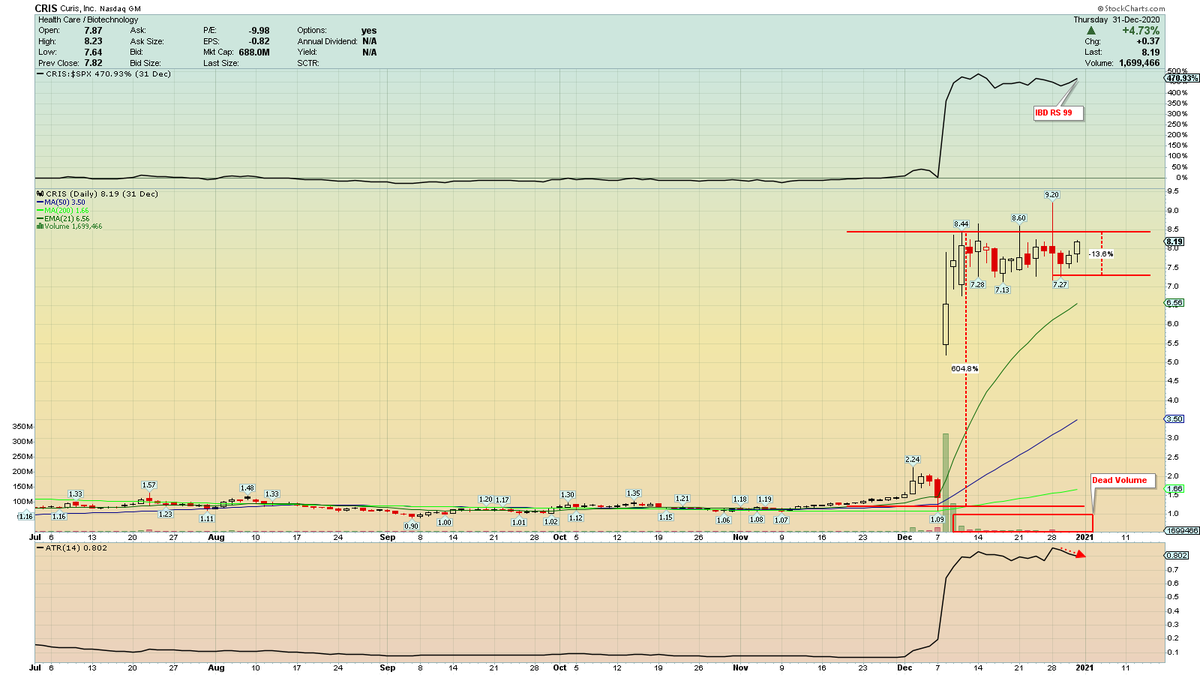This screenshot has height=675, width=1200.
Task: Click the 6.56 EMA tag on right axis
Action: (x=1175, y=303)
